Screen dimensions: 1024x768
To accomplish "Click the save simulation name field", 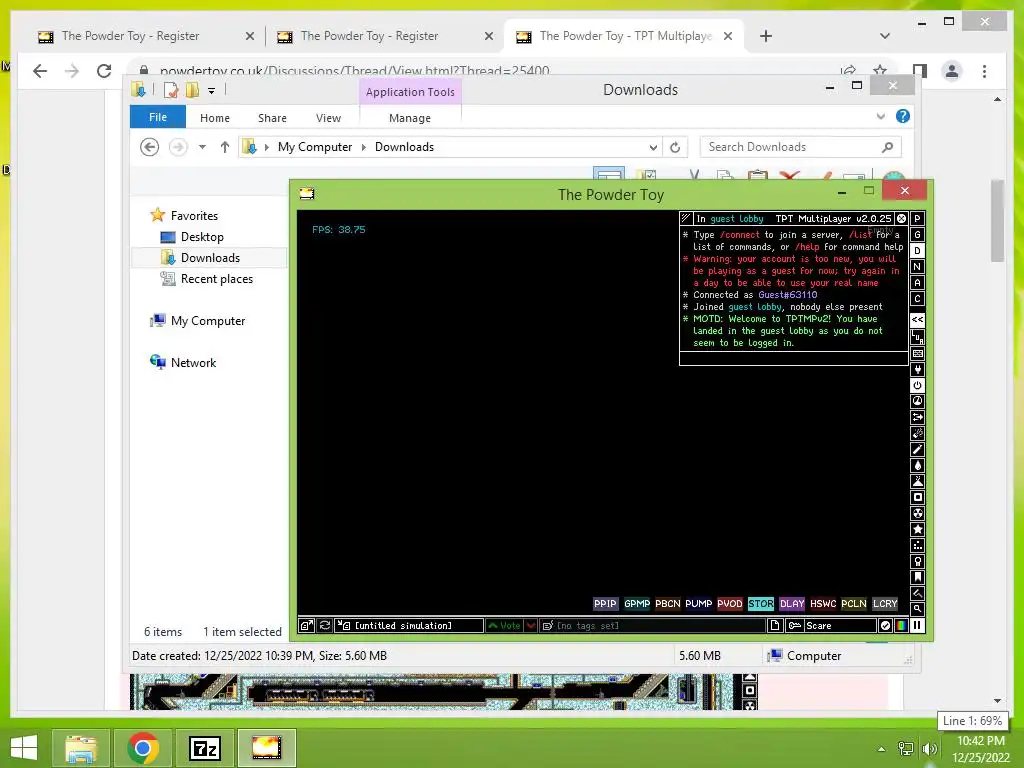I will (x=409, y=626).
